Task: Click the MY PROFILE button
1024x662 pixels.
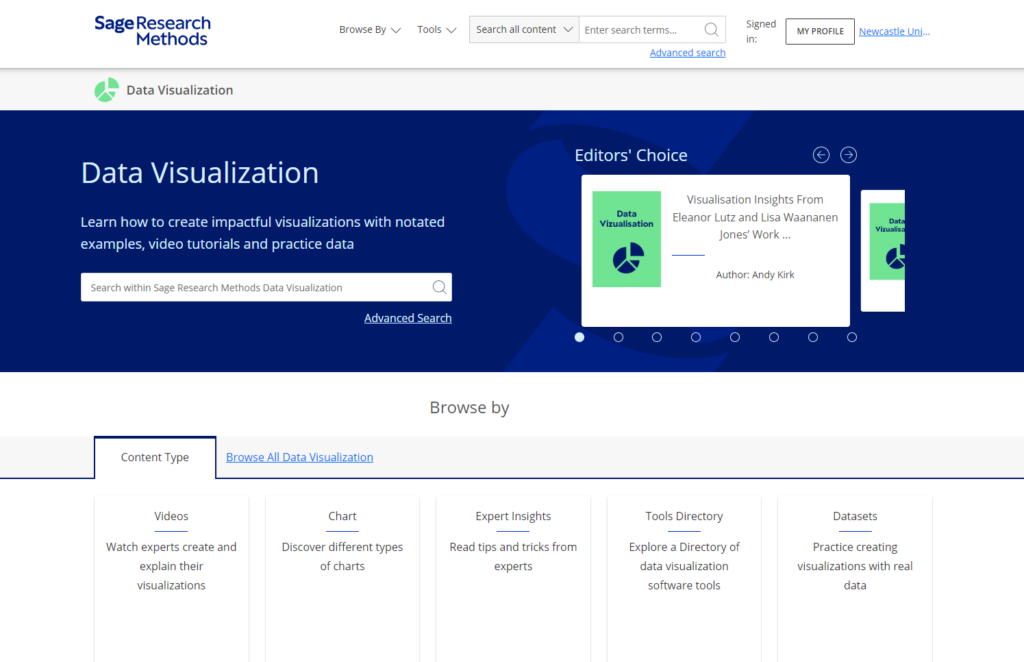Action: 820,31
